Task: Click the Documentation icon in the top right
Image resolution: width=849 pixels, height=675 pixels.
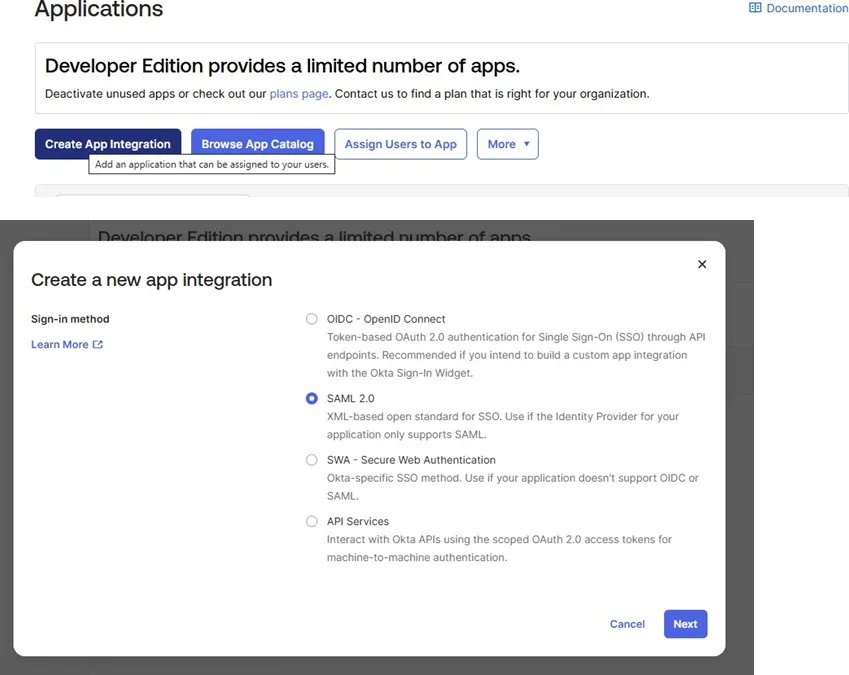Action: click(755, 8)
